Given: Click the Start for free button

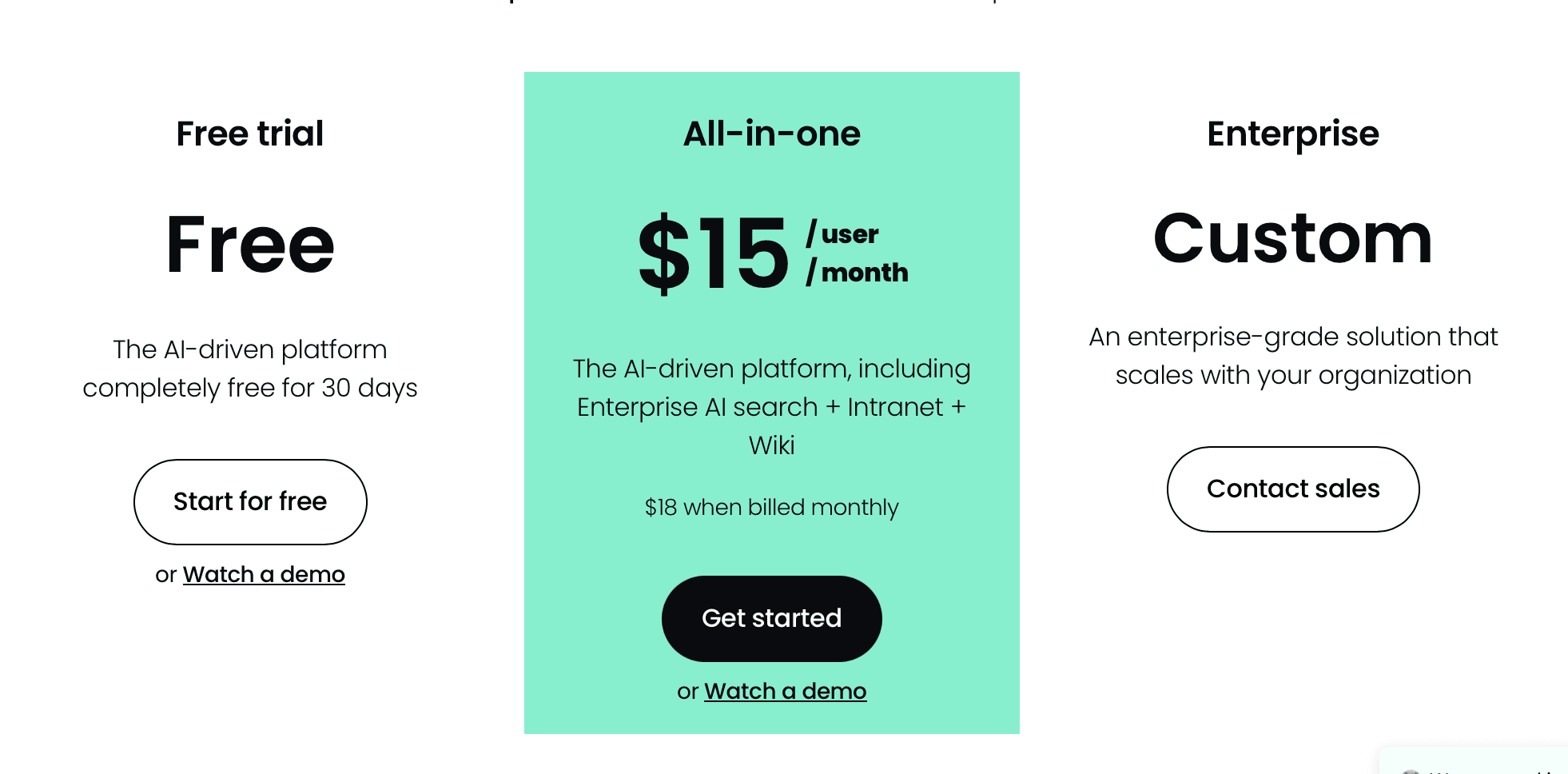Looking at the screenshot, I should (x=250, y=501).
